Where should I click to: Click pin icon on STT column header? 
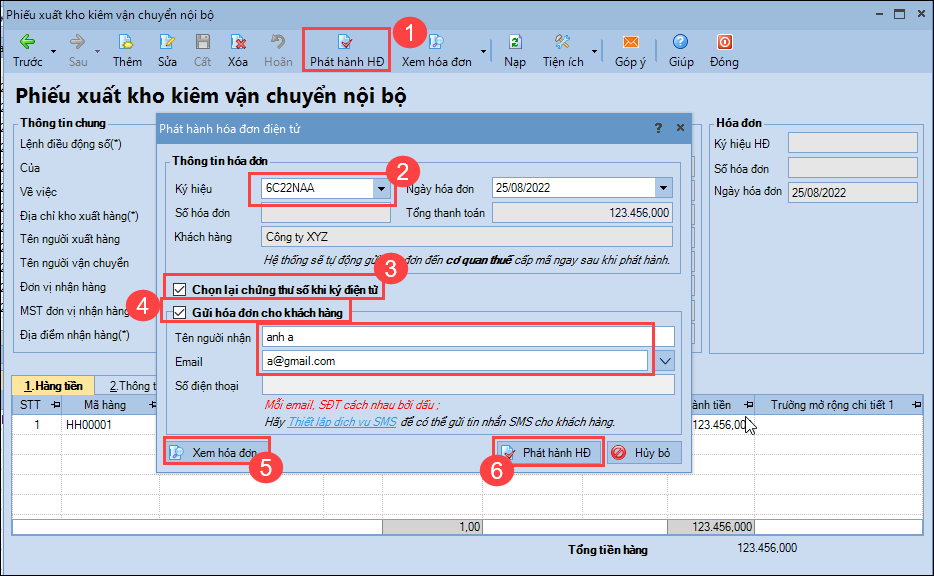click(55, 405)
